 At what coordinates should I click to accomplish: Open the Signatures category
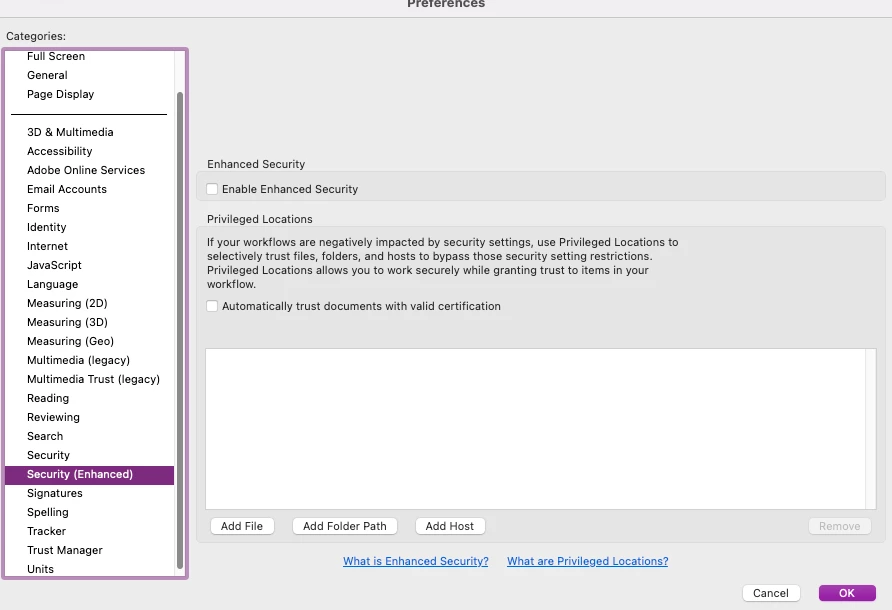tap(89, 493)
